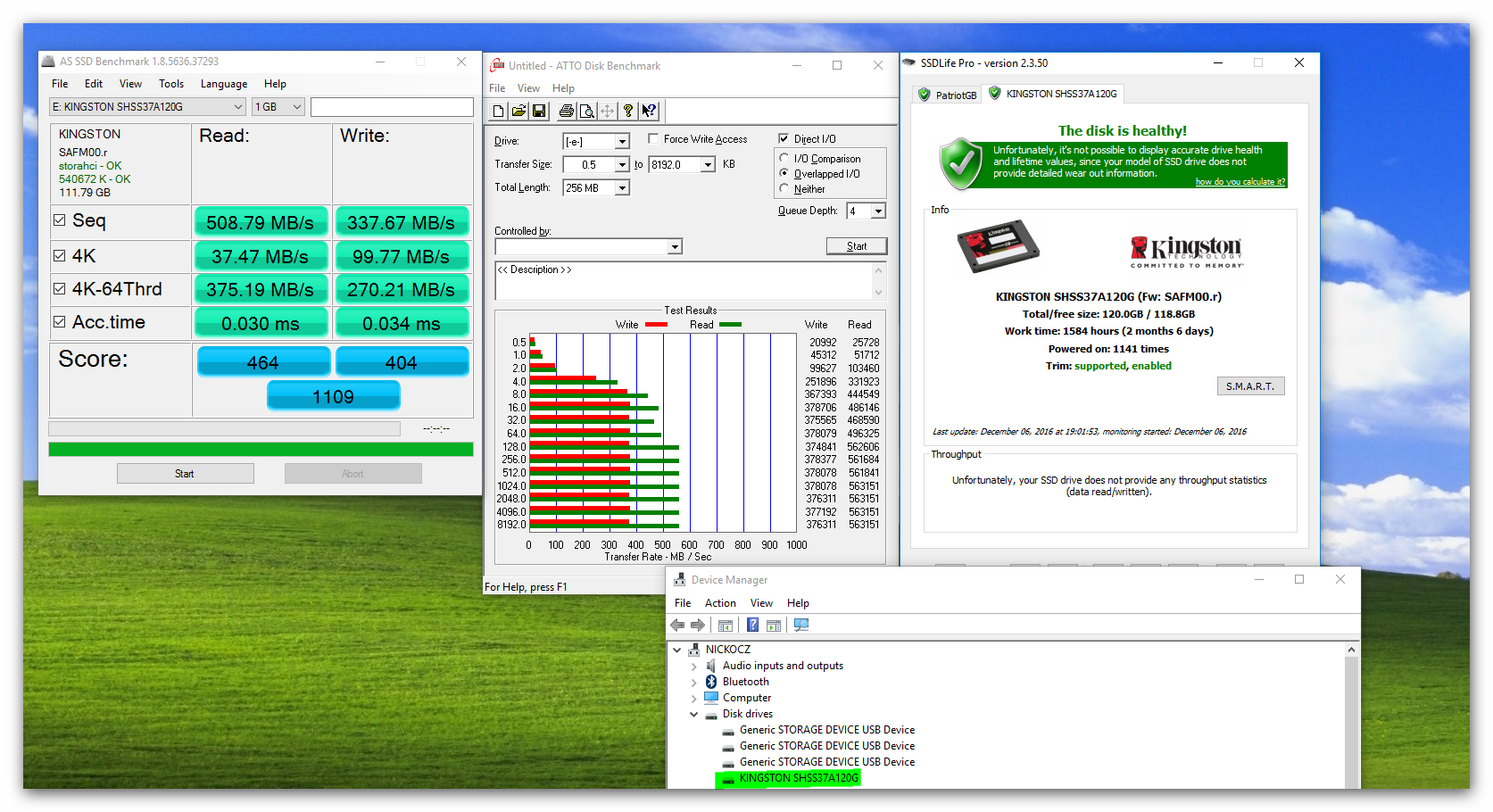Click the Abort button in AS SSD Benchmark

point(353,474)
